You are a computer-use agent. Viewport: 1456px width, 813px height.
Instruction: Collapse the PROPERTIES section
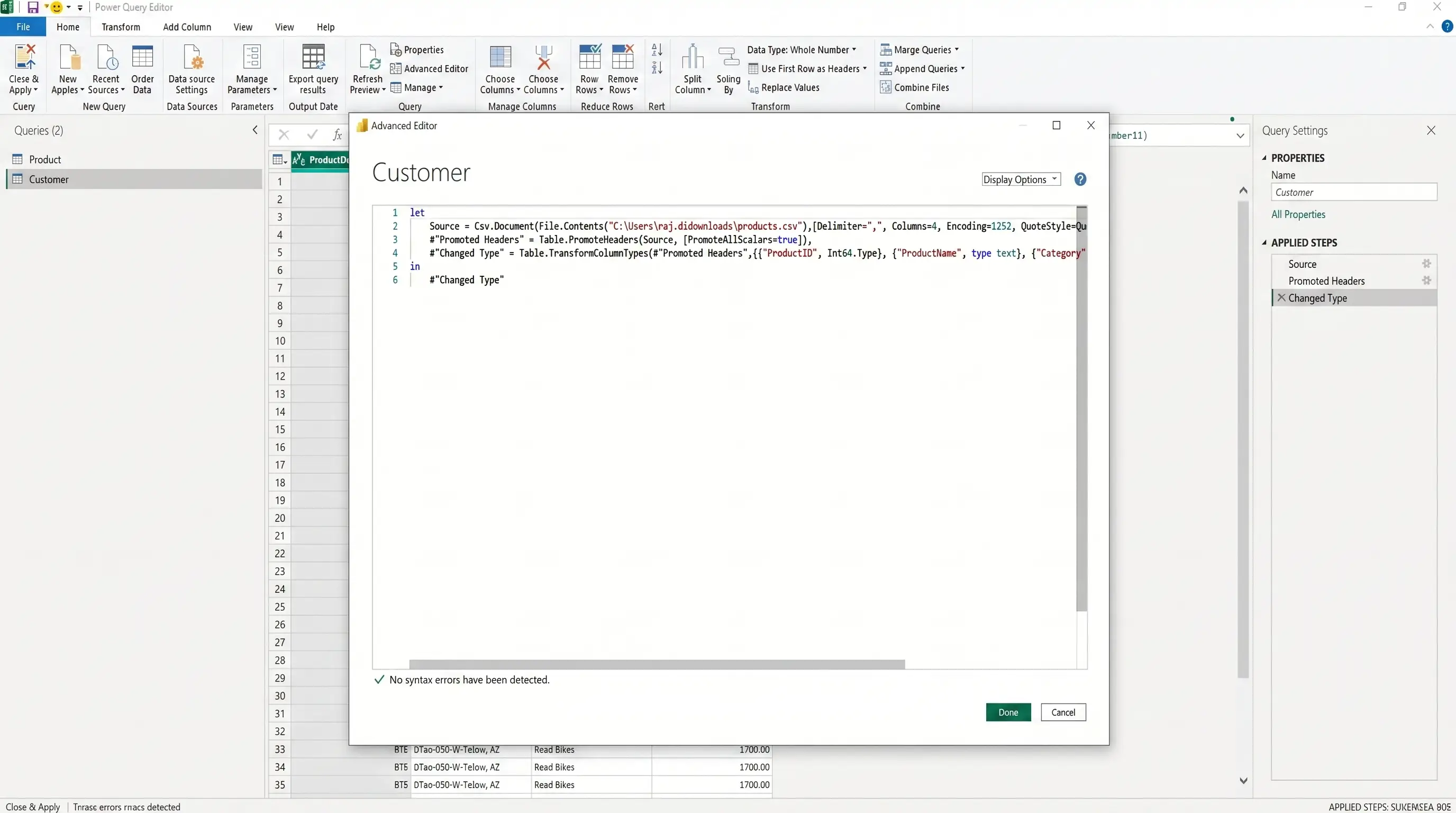1264,158
